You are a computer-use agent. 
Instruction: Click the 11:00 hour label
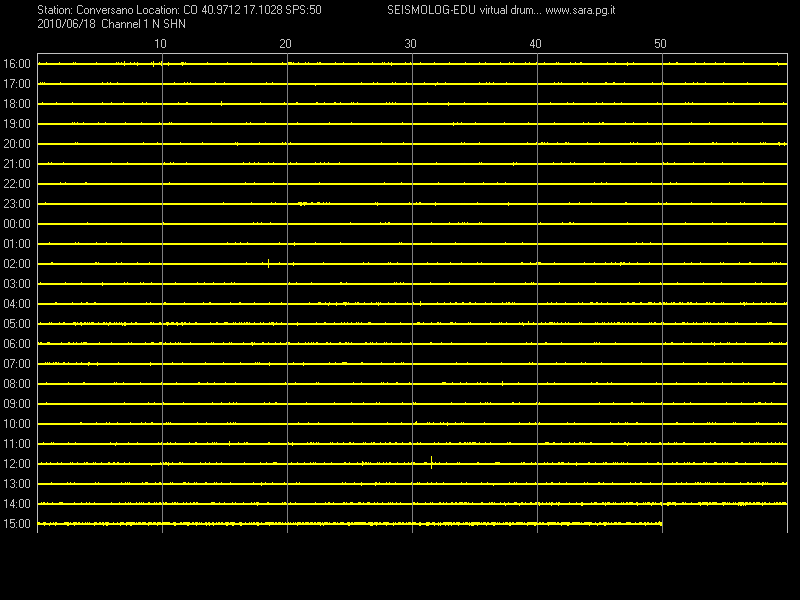17,444
